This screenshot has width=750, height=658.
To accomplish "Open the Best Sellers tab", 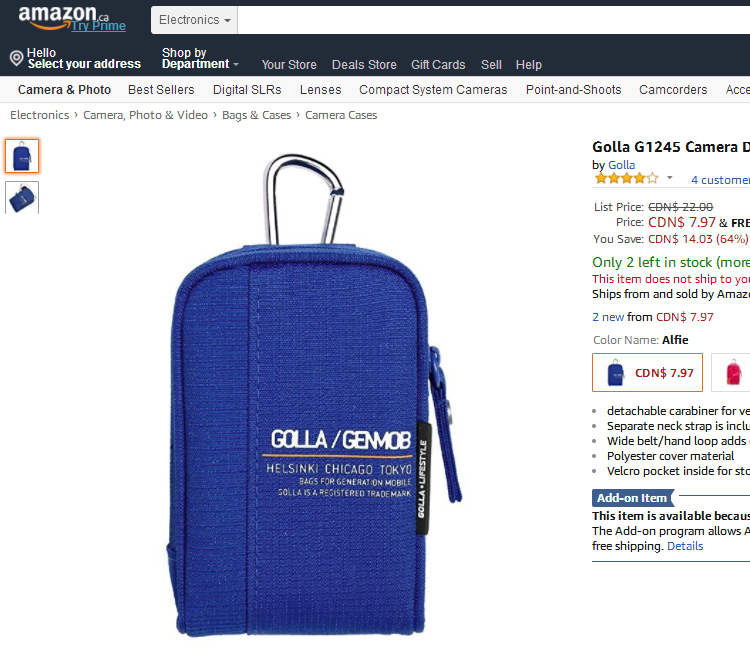I will (x=161, y=90).
